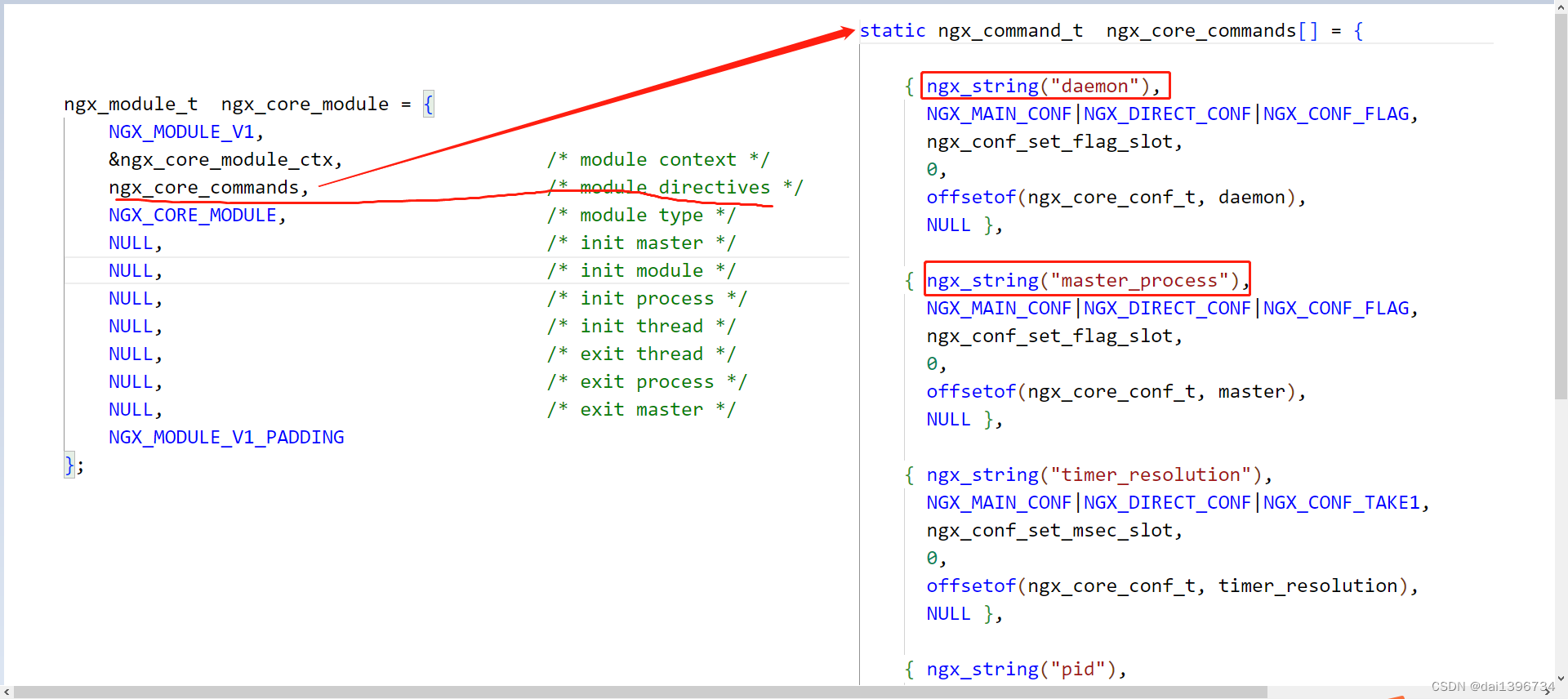The width and height of the screenshot is (1568, 699).
Task: Click the "init thread" comment
Action: (641, 327)
